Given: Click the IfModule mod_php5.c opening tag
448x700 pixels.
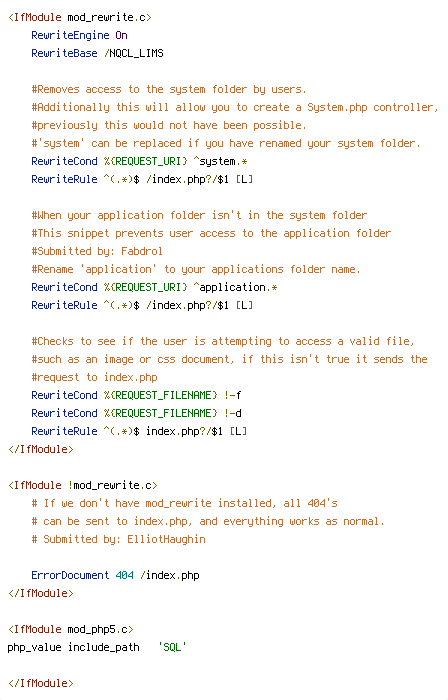Looking at the screenshot, I should 71,629.
